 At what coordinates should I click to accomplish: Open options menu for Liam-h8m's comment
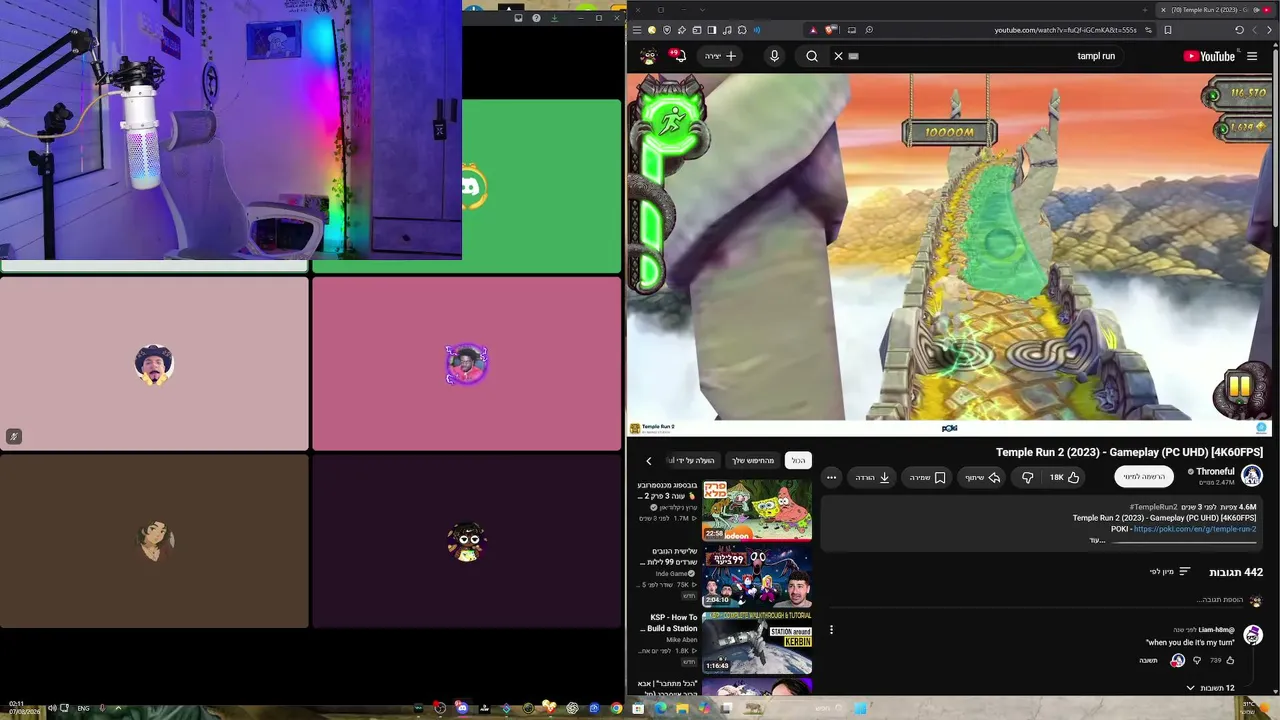[x=831, y=630]
